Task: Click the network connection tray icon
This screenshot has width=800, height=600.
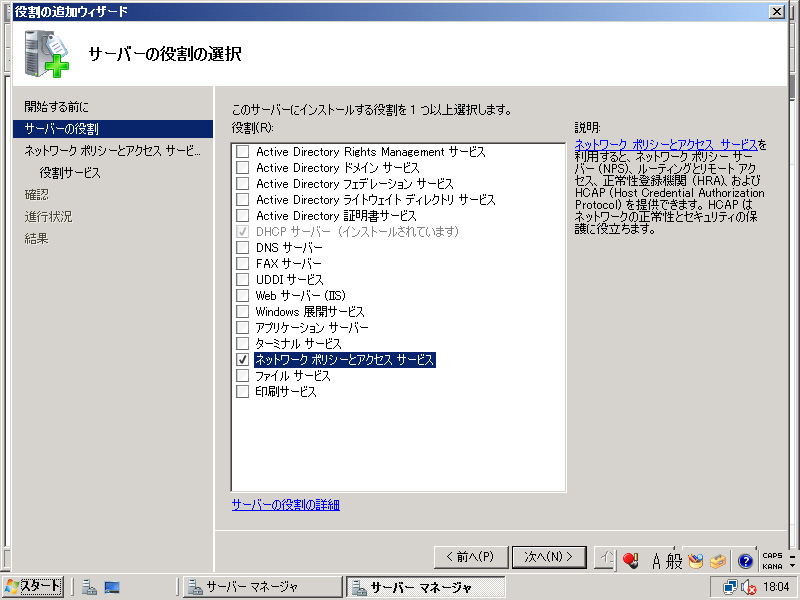Action: (730, 587)
